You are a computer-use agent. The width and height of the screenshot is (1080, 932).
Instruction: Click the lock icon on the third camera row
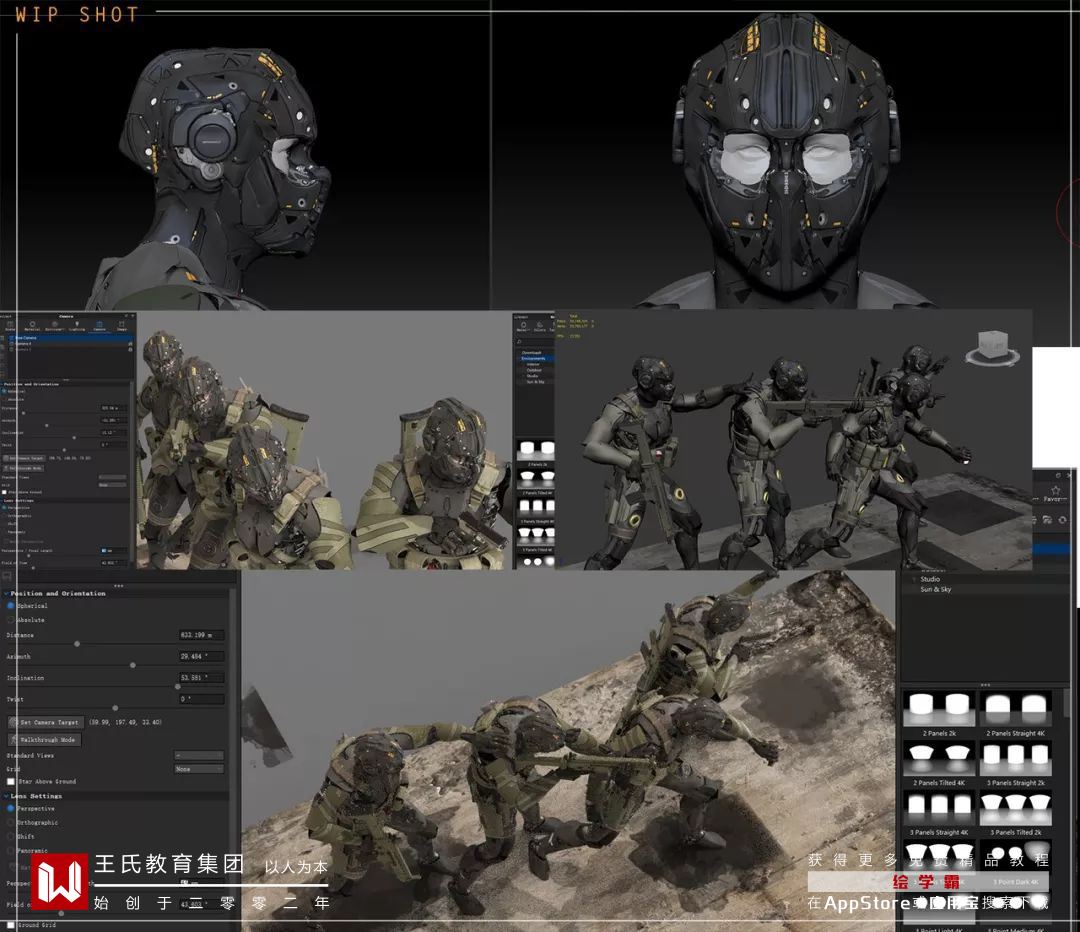tap(130, 349)
